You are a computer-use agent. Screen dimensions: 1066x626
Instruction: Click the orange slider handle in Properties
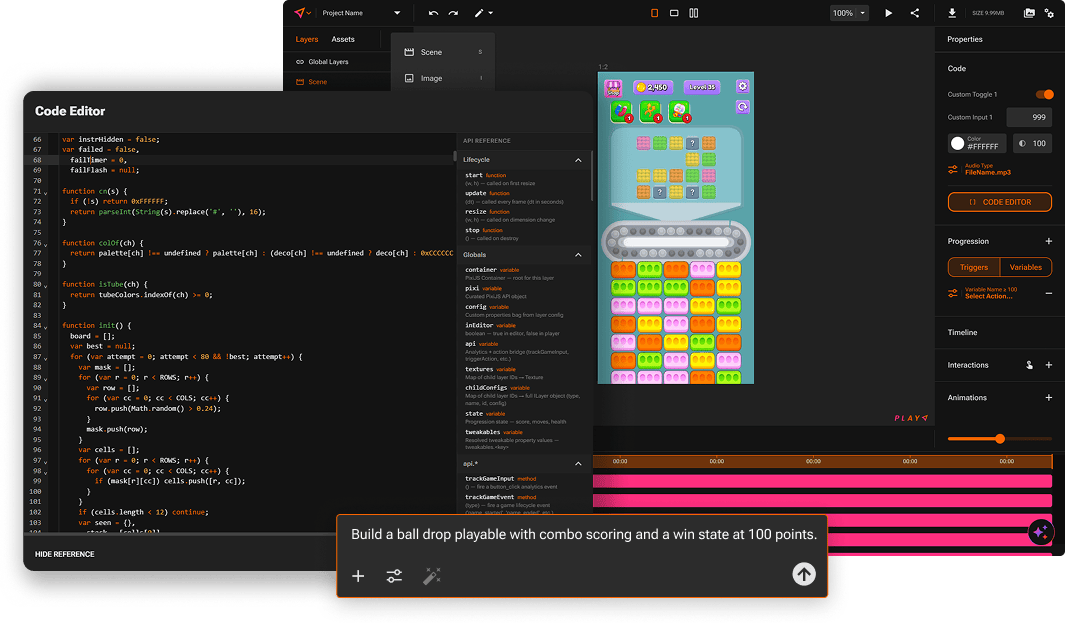(x=999, y=438)
